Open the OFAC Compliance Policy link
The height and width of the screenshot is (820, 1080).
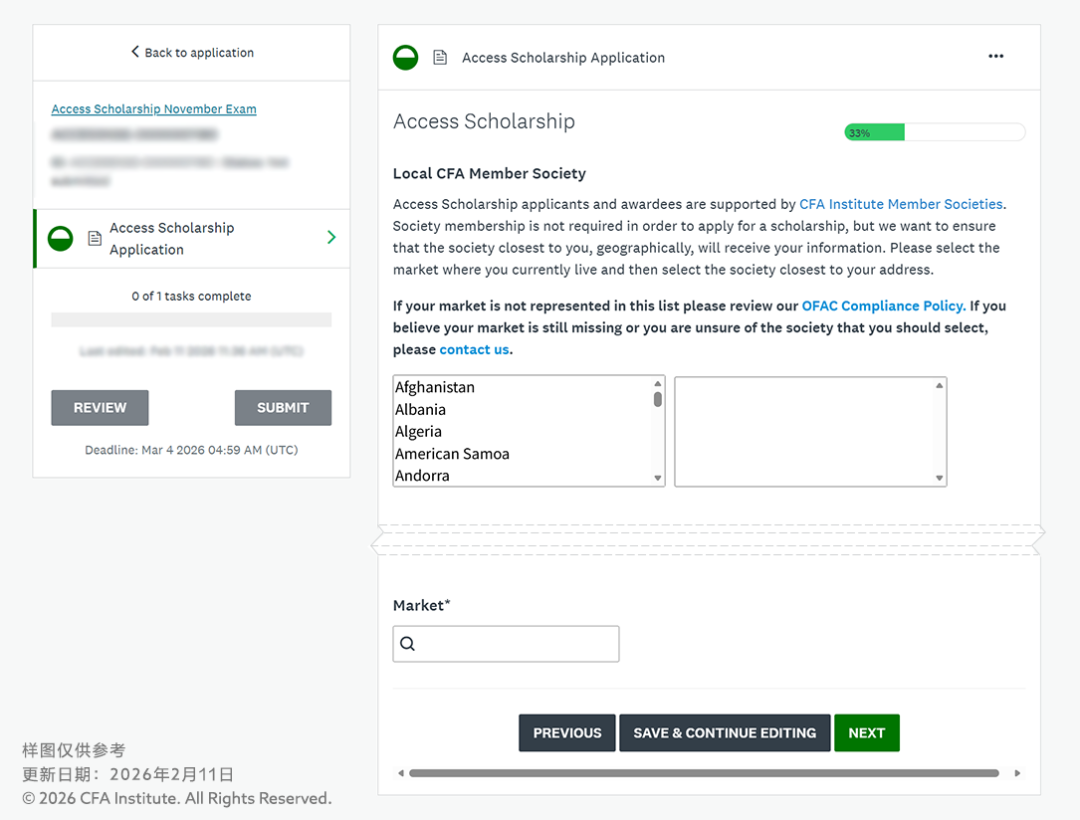coord(883,306)
